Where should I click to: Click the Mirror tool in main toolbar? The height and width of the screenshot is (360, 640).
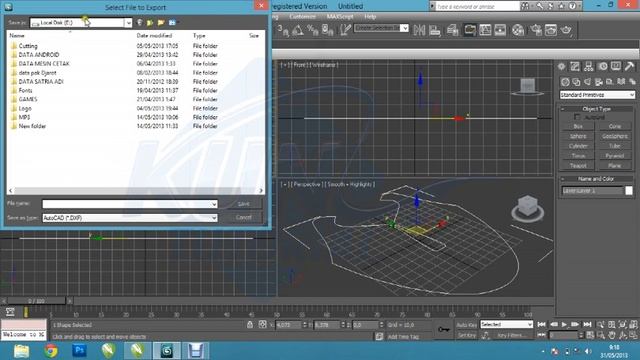pos(419,30)
